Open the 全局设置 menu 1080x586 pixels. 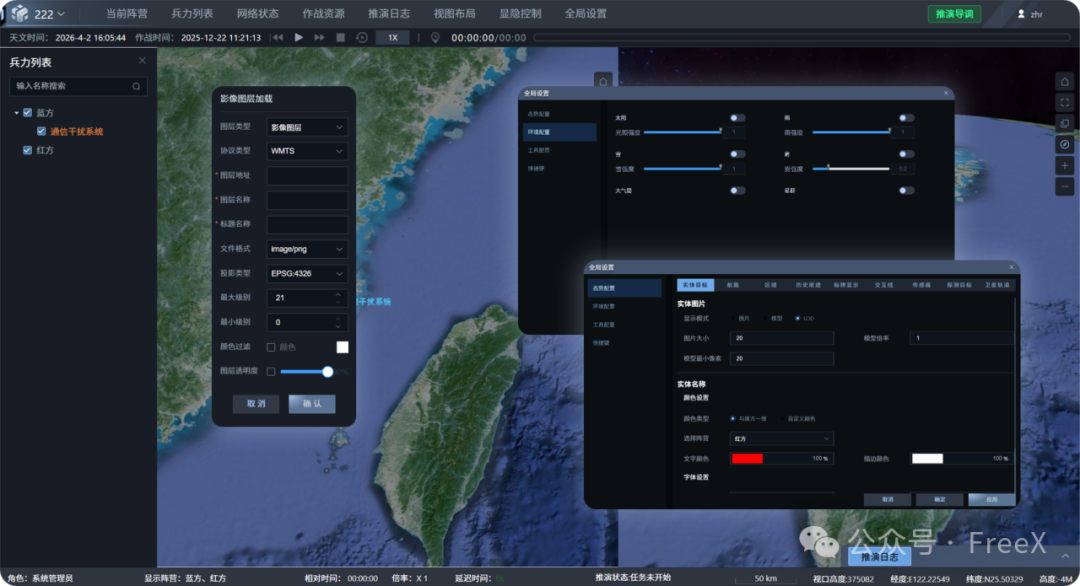click(x=585, y=13)
